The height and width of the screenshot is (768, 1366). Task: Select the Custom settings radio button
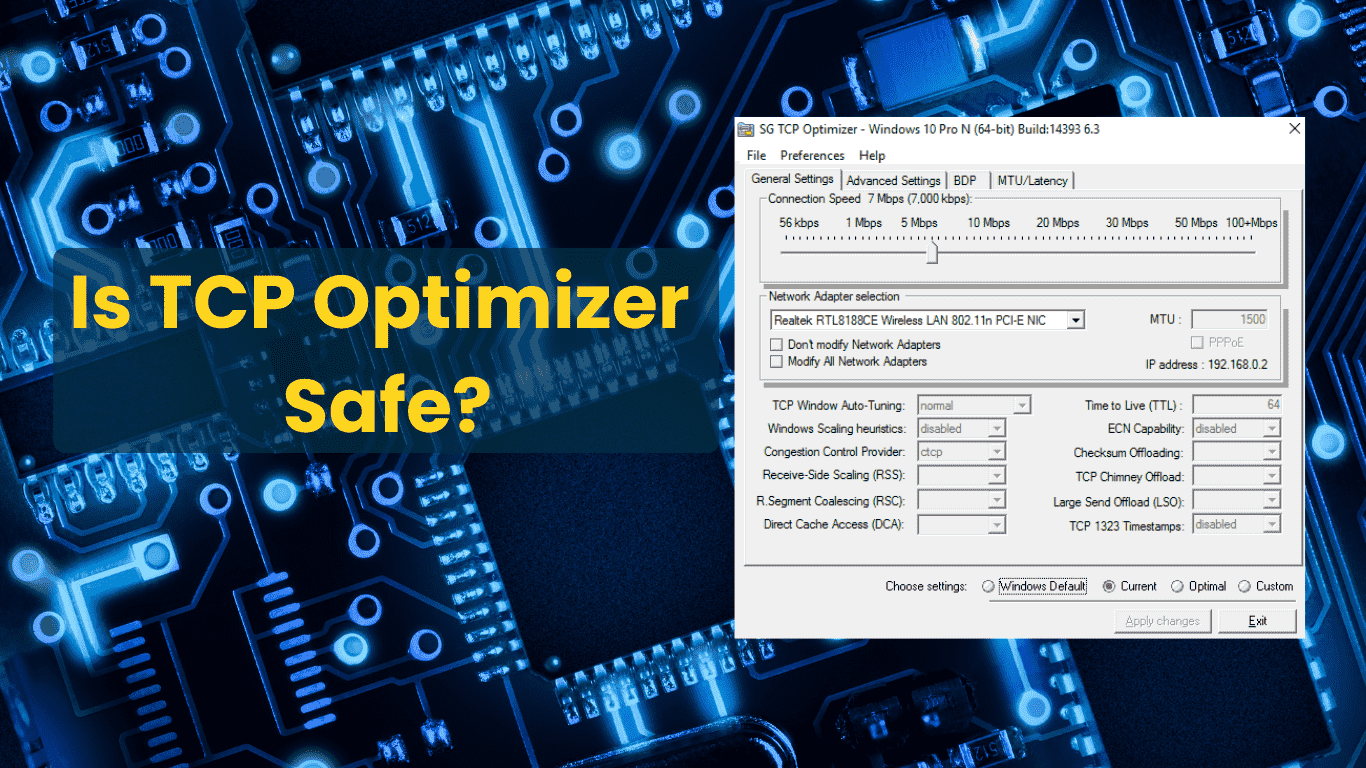pyautogui.click(x=1243, y=586)
